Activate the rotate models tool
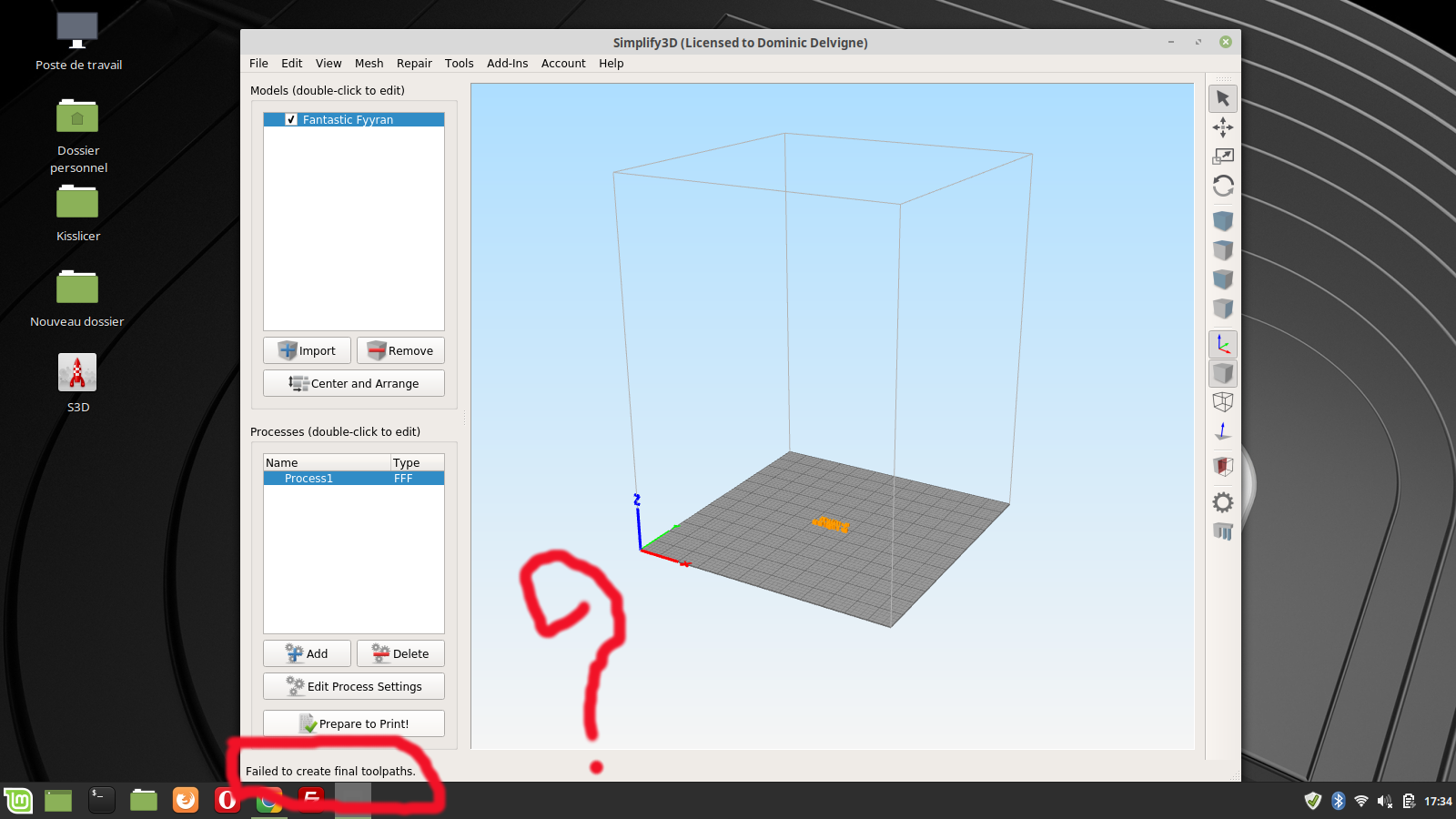 (1223, 186)
